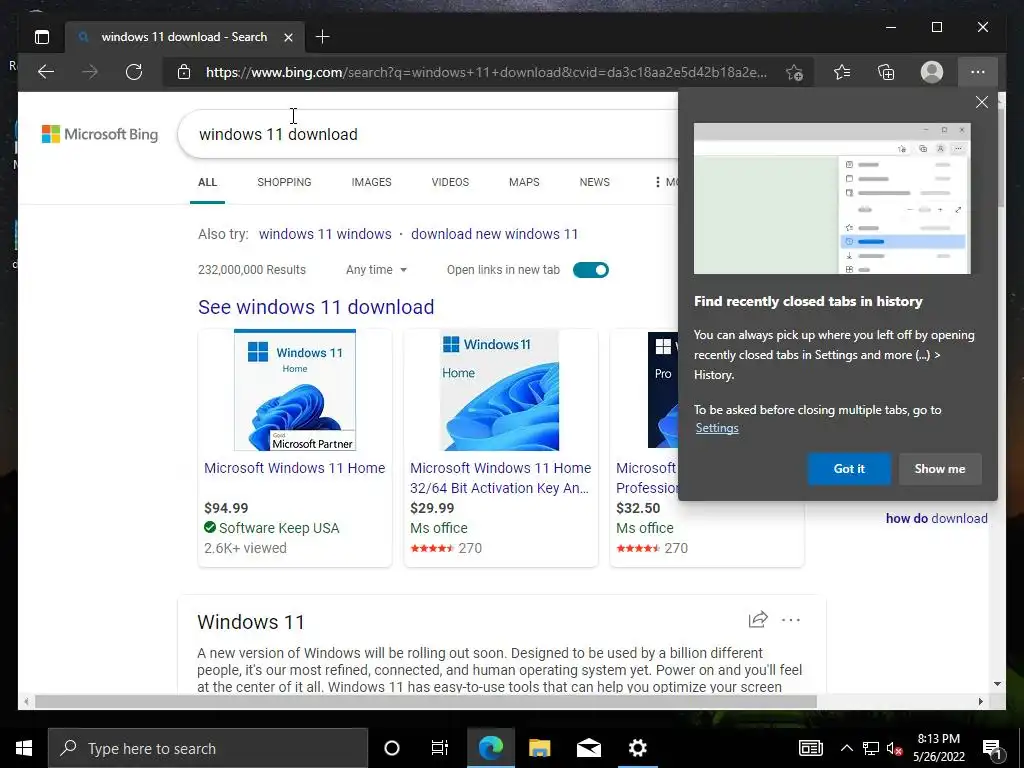
Task: Open Cortana circle icon
Action: 392,748
